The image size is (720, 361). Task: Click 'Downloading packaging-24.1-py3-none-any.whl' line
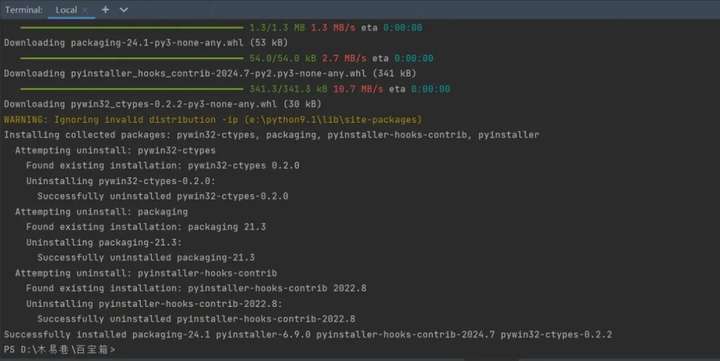[x=146, y=43]
